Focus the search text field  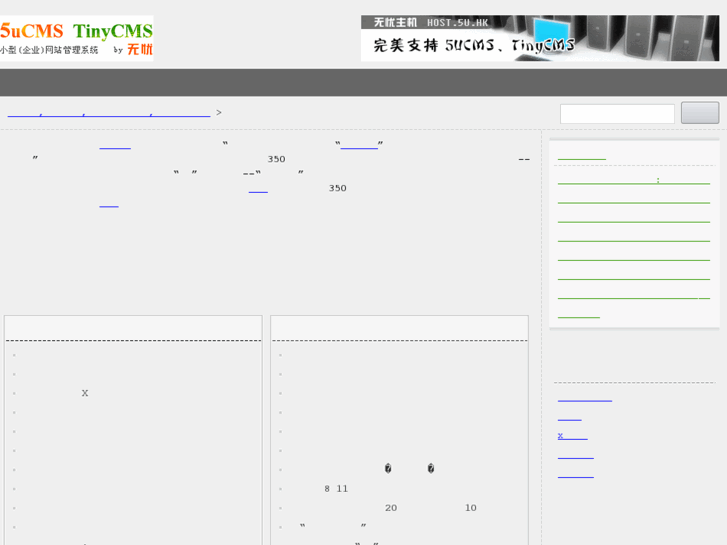coord(617,114)
